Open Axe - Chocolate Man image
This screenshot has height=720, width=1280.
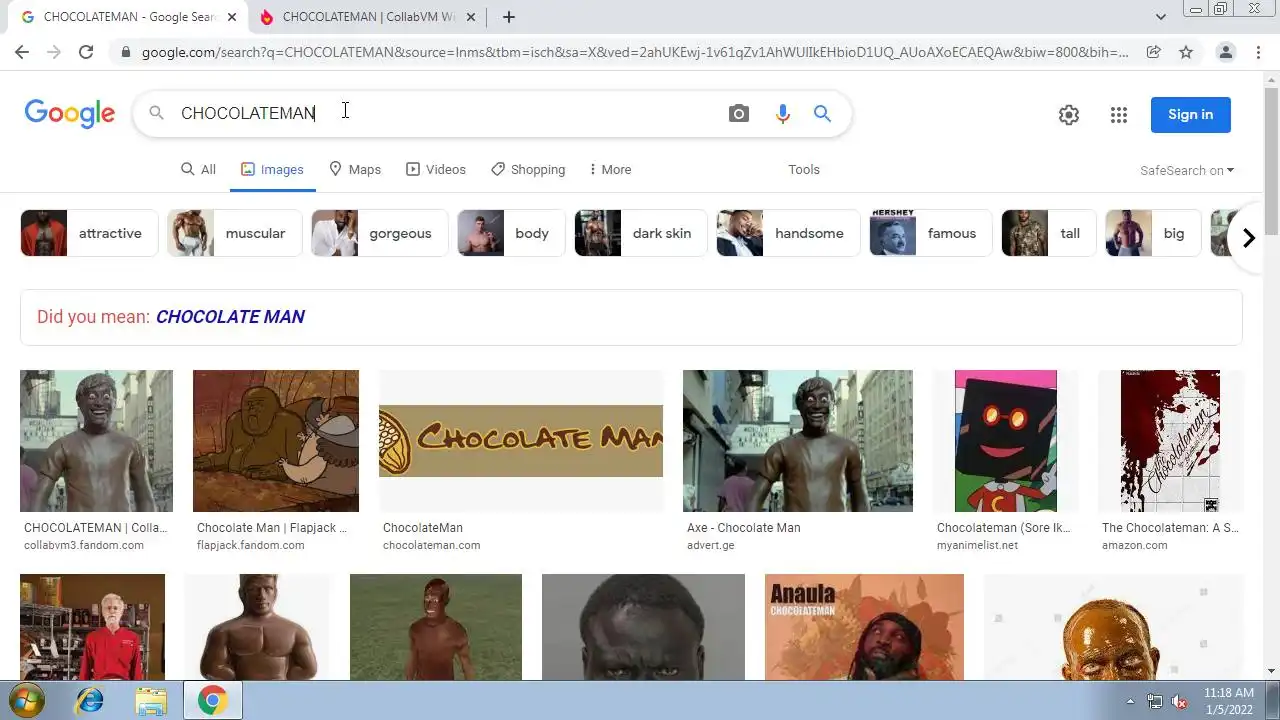[798, 441]
